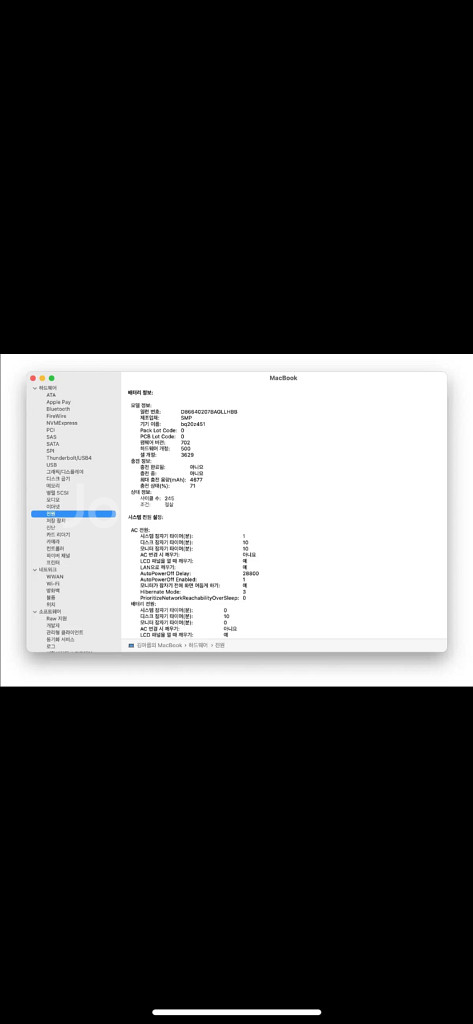Click the charge state value 71

[x=193, y=486]
